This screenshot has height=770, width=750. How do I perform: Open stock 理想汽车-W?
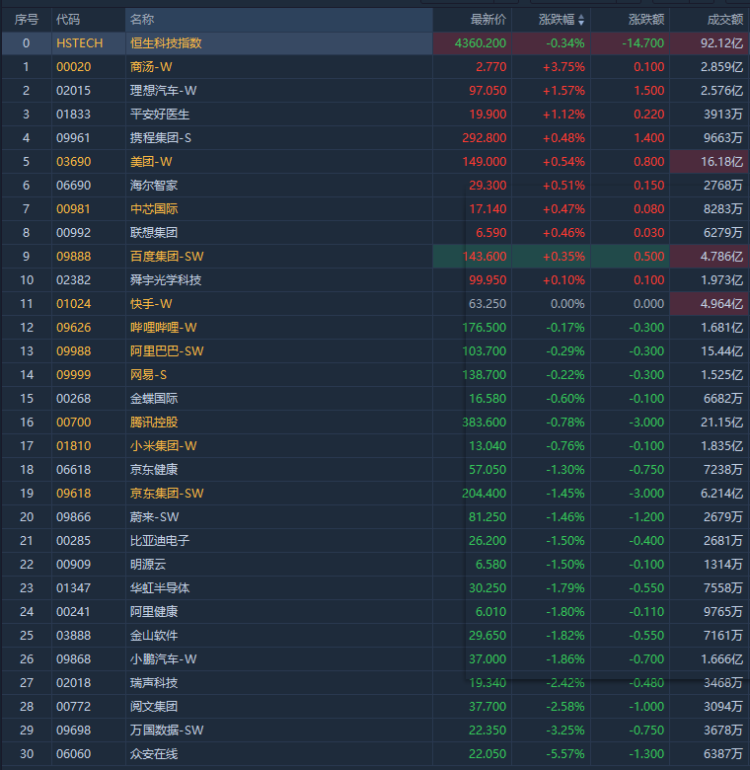(x=163, y=90)
